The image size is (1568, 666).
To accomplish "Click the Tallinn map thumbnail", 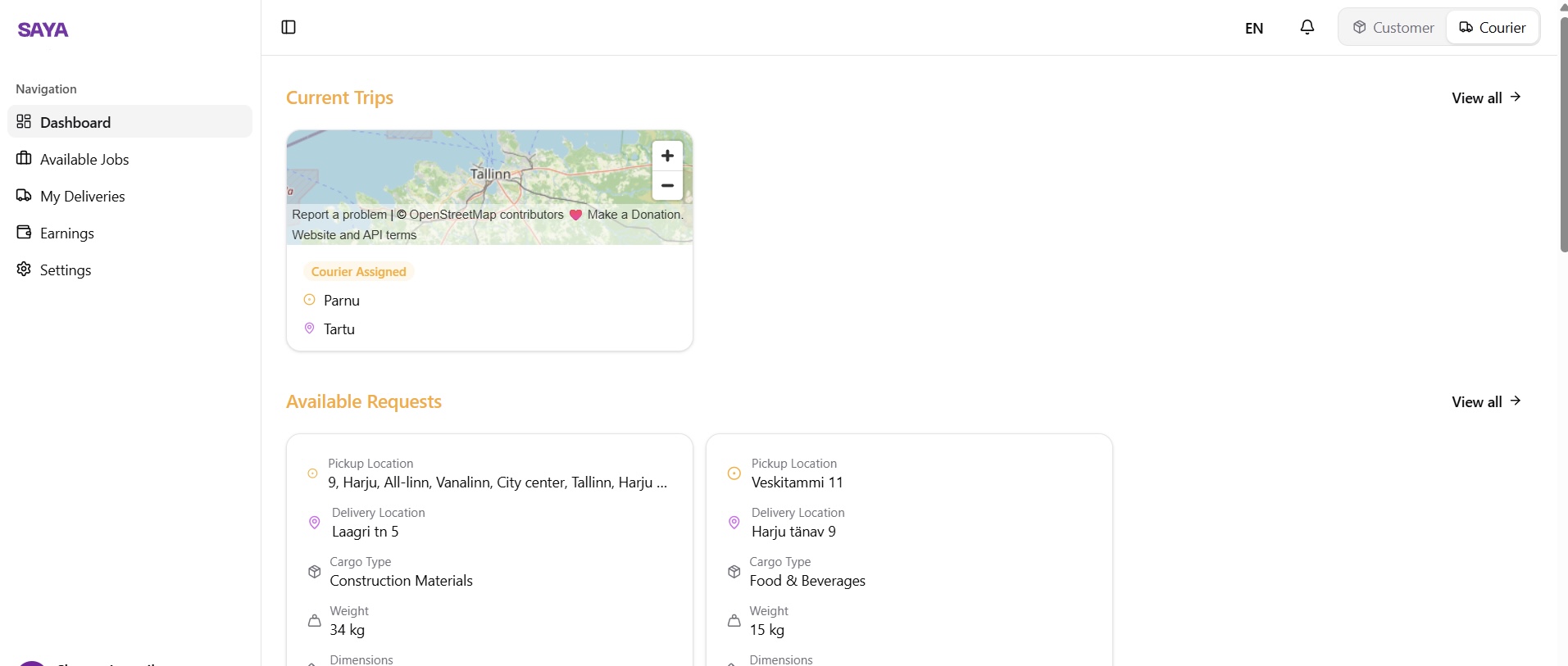I will tap(489, 187).
